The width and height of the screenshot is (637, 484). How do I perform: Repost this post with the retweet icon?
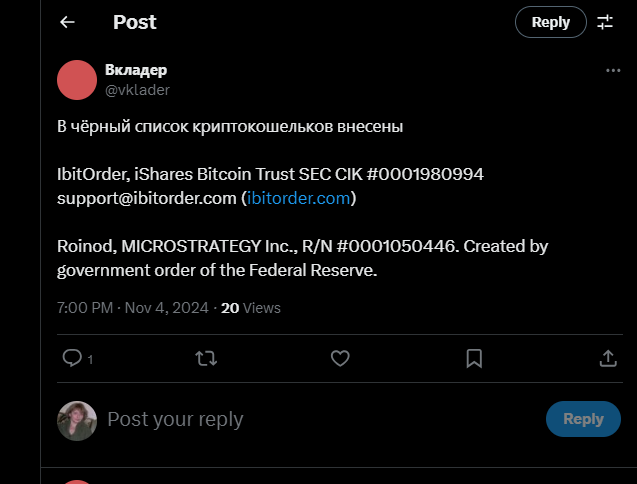click(206, 358)
